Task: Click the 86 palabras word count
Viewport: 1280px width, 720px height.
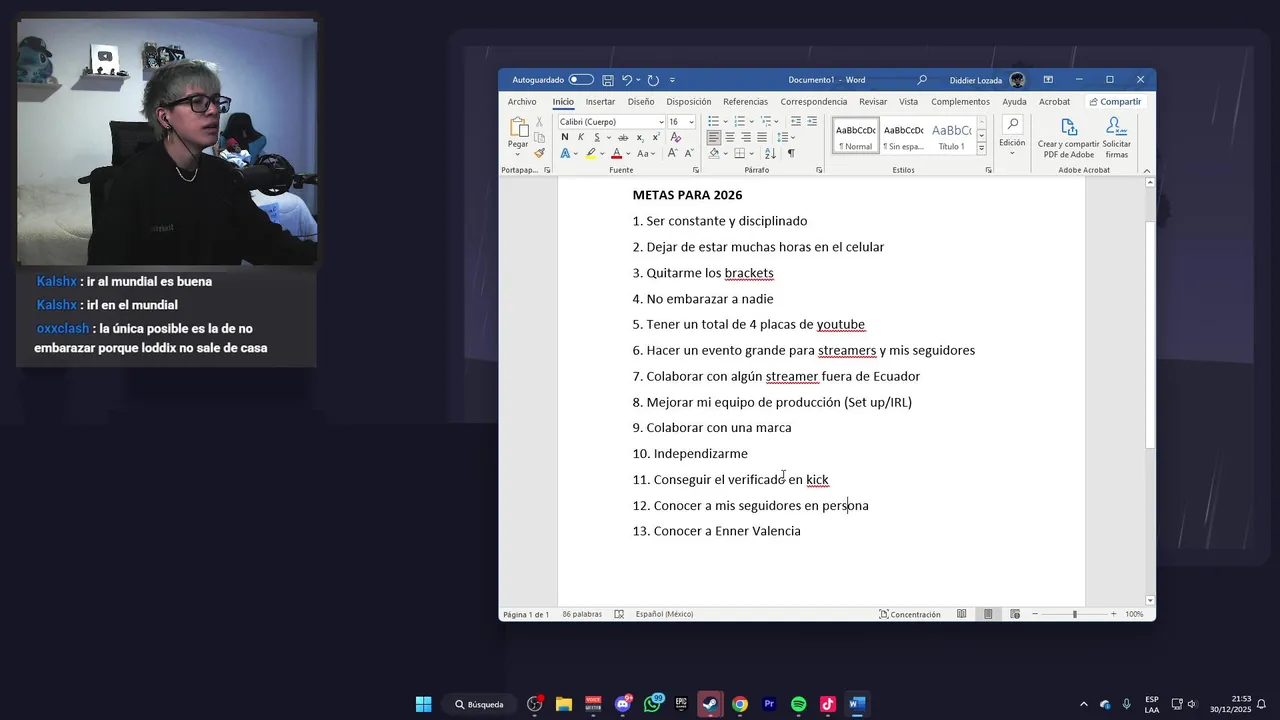Action: click(x=582, y=614)
